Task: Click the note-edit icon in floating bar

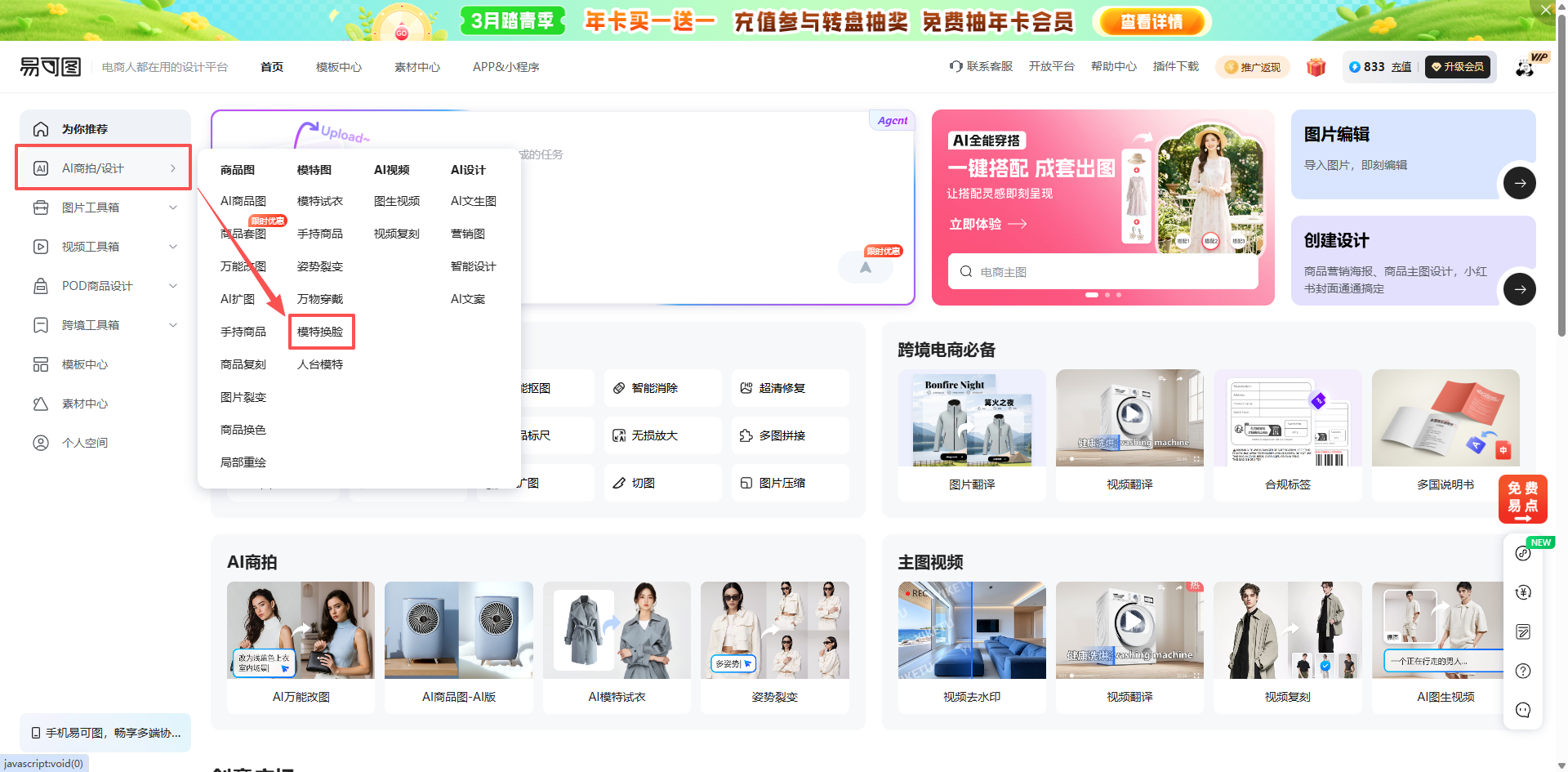Action: [x=1523, y=631]
